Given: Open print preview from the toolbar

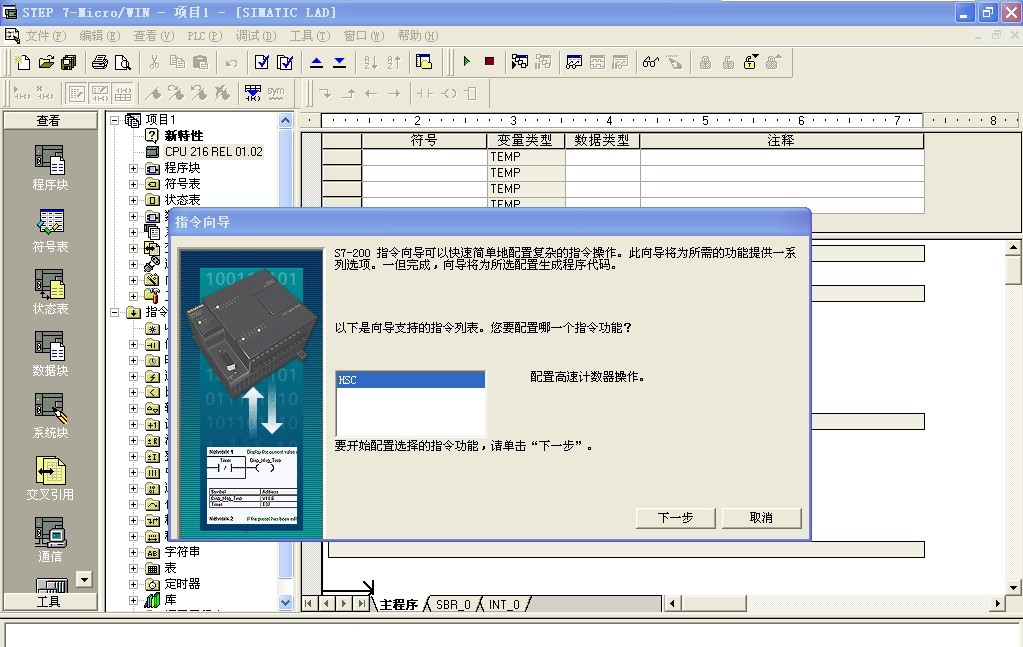Looking at the screenshot, I should pyautogui.click(x=123, y=63).
